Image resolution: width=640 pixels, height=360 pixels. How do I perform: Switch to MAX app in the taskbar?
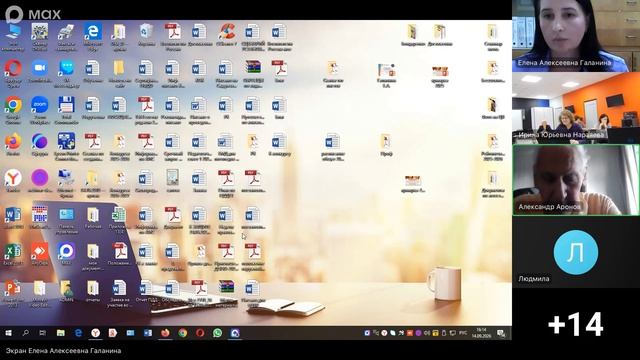coord(235,333)
